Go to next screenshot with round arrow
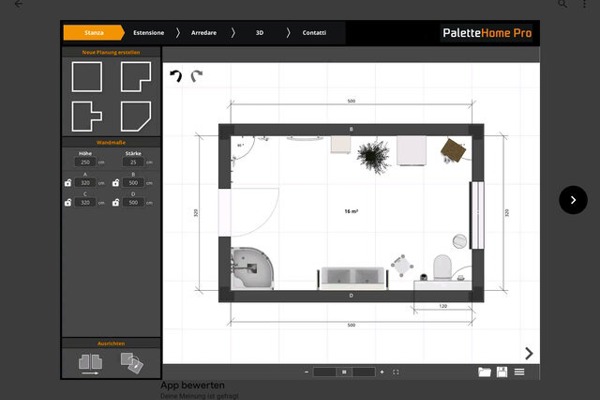This screenshot has height=400, width=600. pos(573,200)
